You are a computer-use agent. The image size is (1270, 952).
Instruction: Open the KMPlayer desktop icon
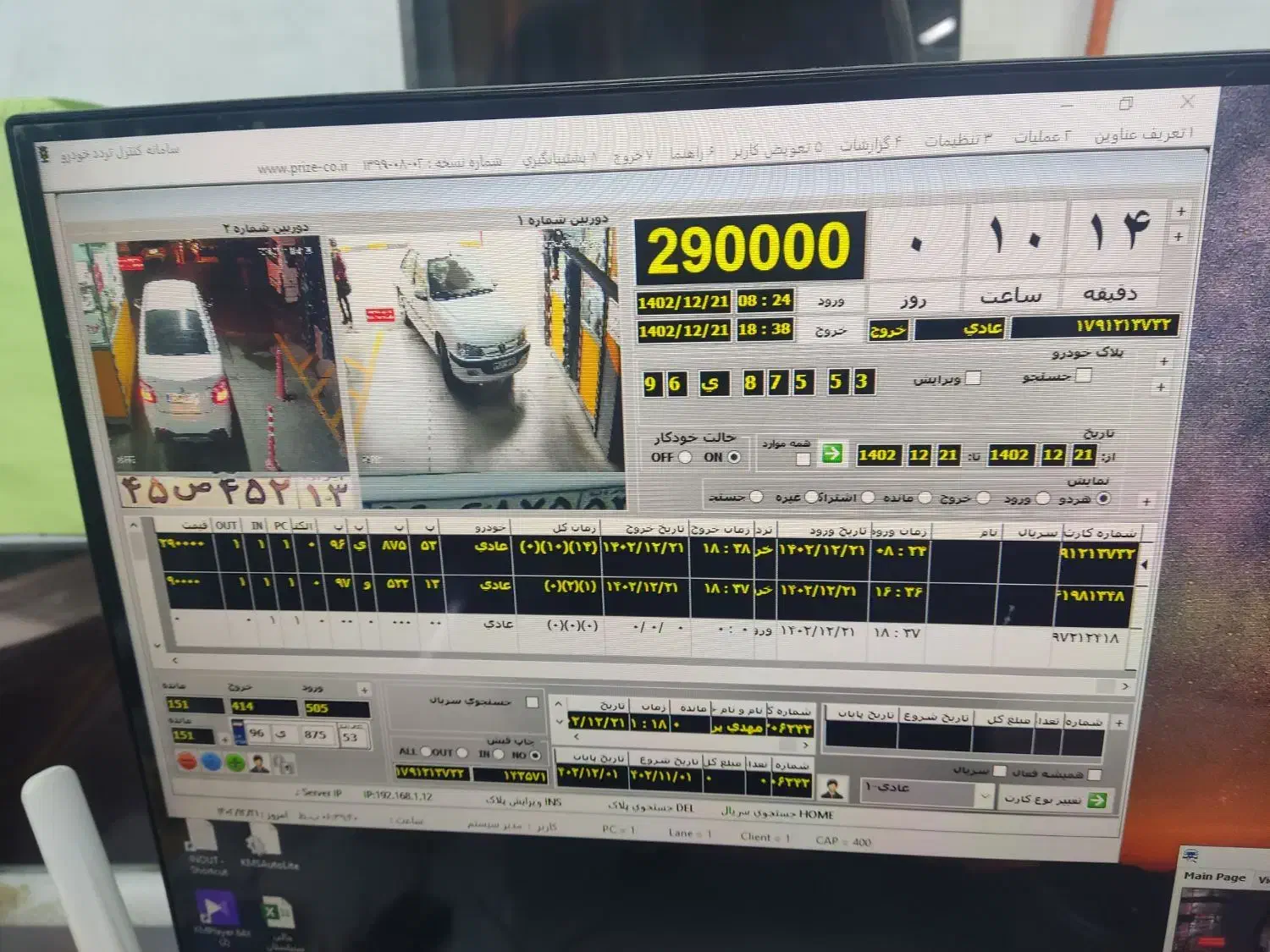(219, 916)
